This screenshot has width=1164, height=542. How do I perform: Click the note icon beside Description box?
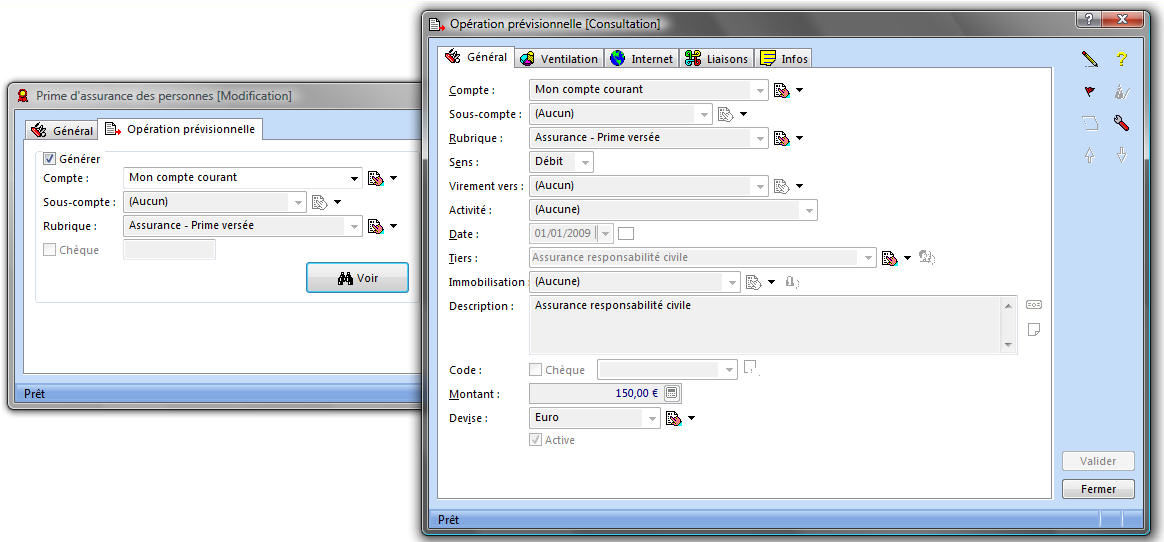click(1034, 330)
